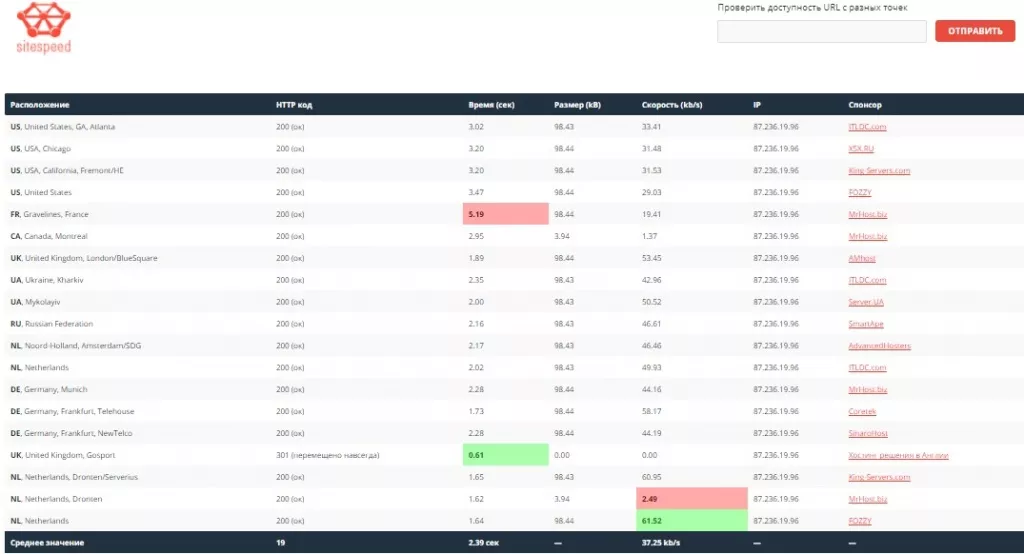Viewport: 1024px width, 554px height.
Task: Click green 0.61 time cell in Gosport row
Action: pyautogui.click(x=505, y=455)
